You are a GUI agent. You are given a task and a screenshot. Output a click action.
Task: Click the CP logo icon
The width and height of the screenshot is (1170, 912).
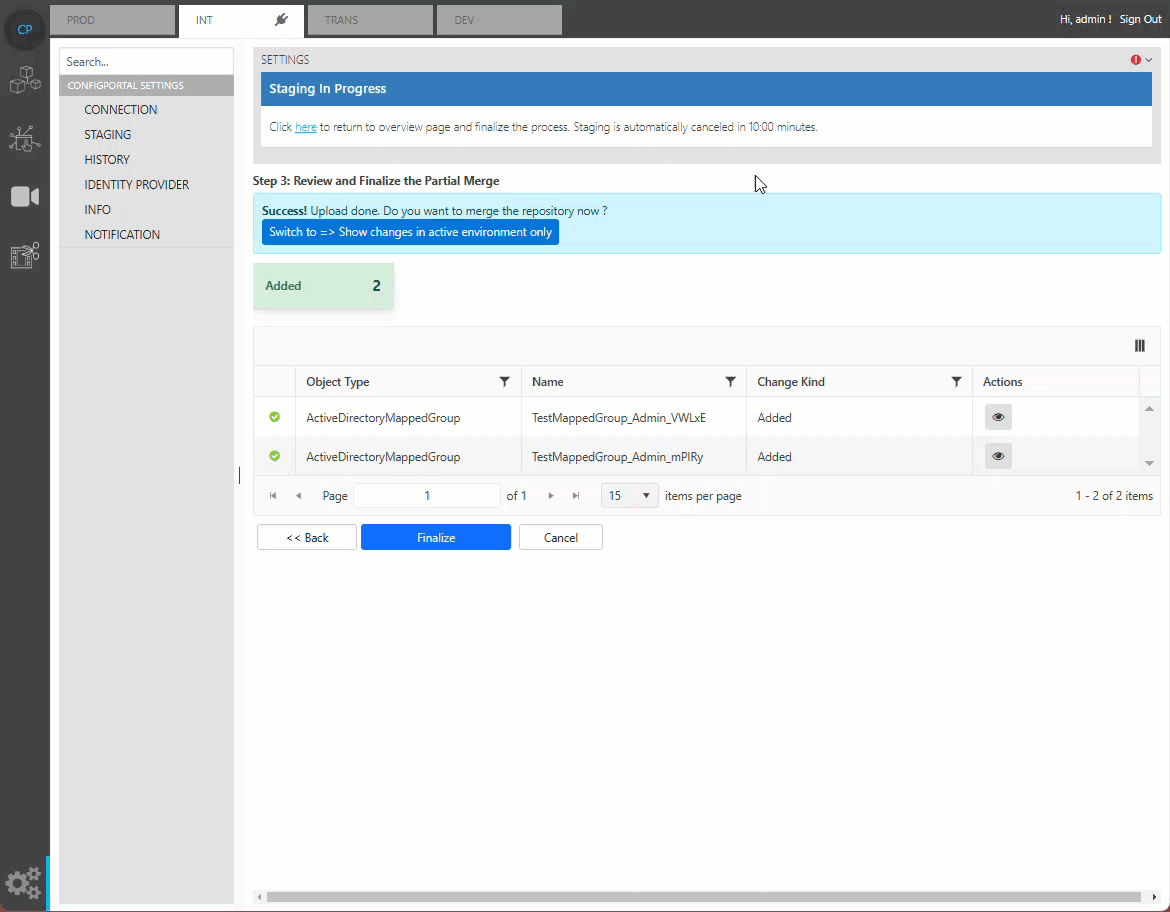(25, 29)
